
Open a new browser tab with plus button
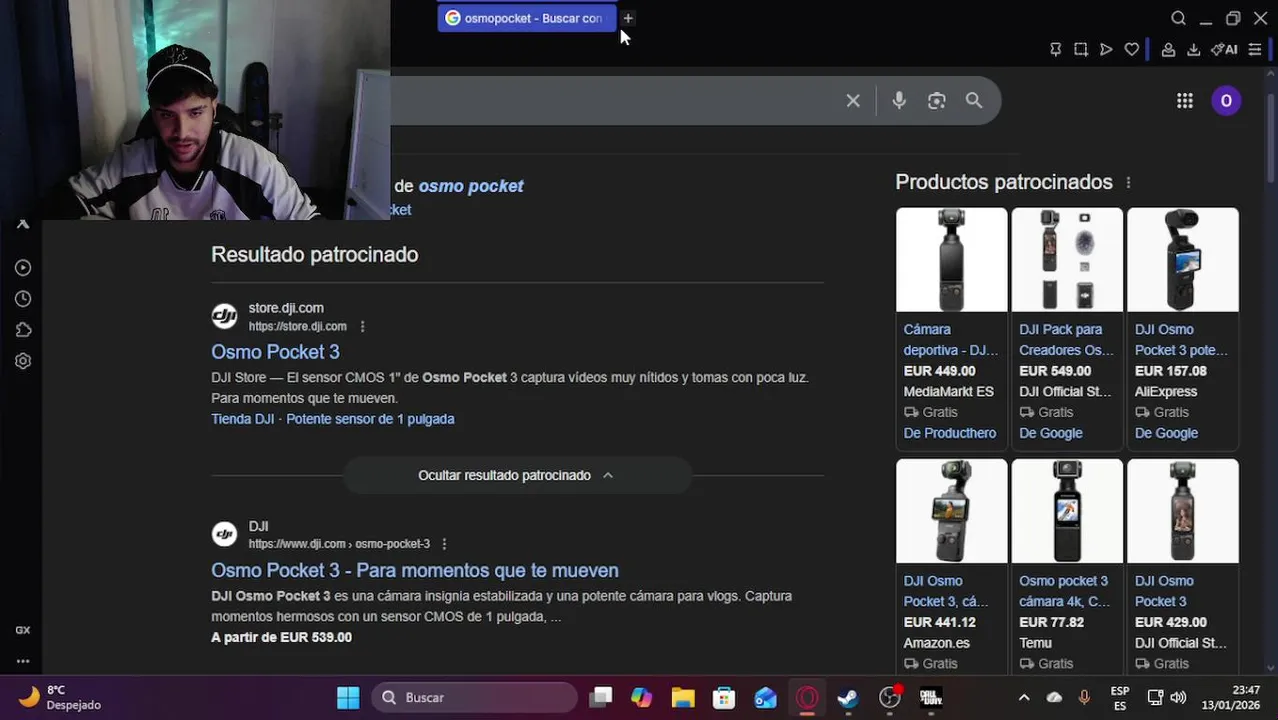pos(628,18)
